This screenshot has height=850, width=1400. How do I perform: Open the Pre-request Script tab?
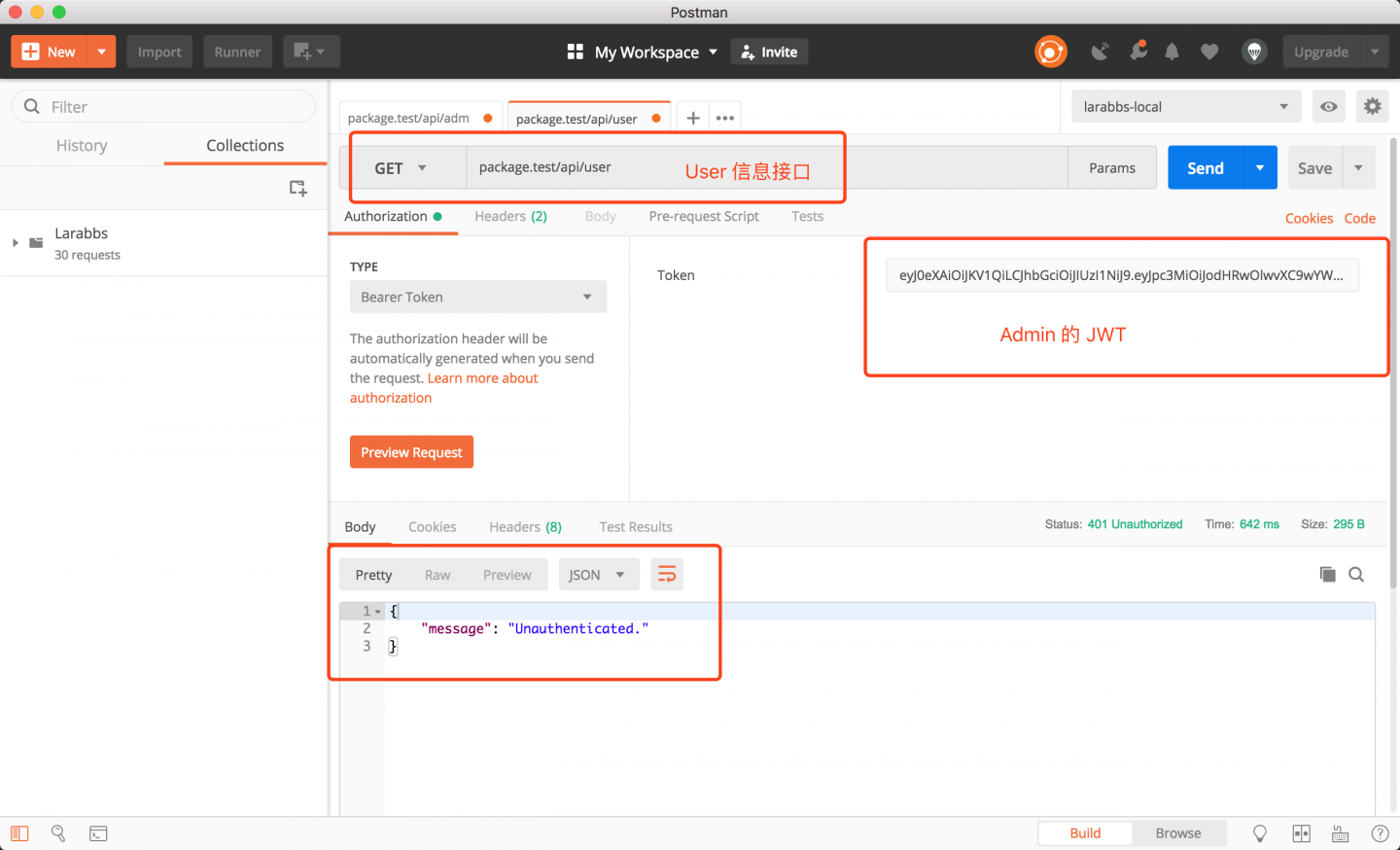(704, 216)
